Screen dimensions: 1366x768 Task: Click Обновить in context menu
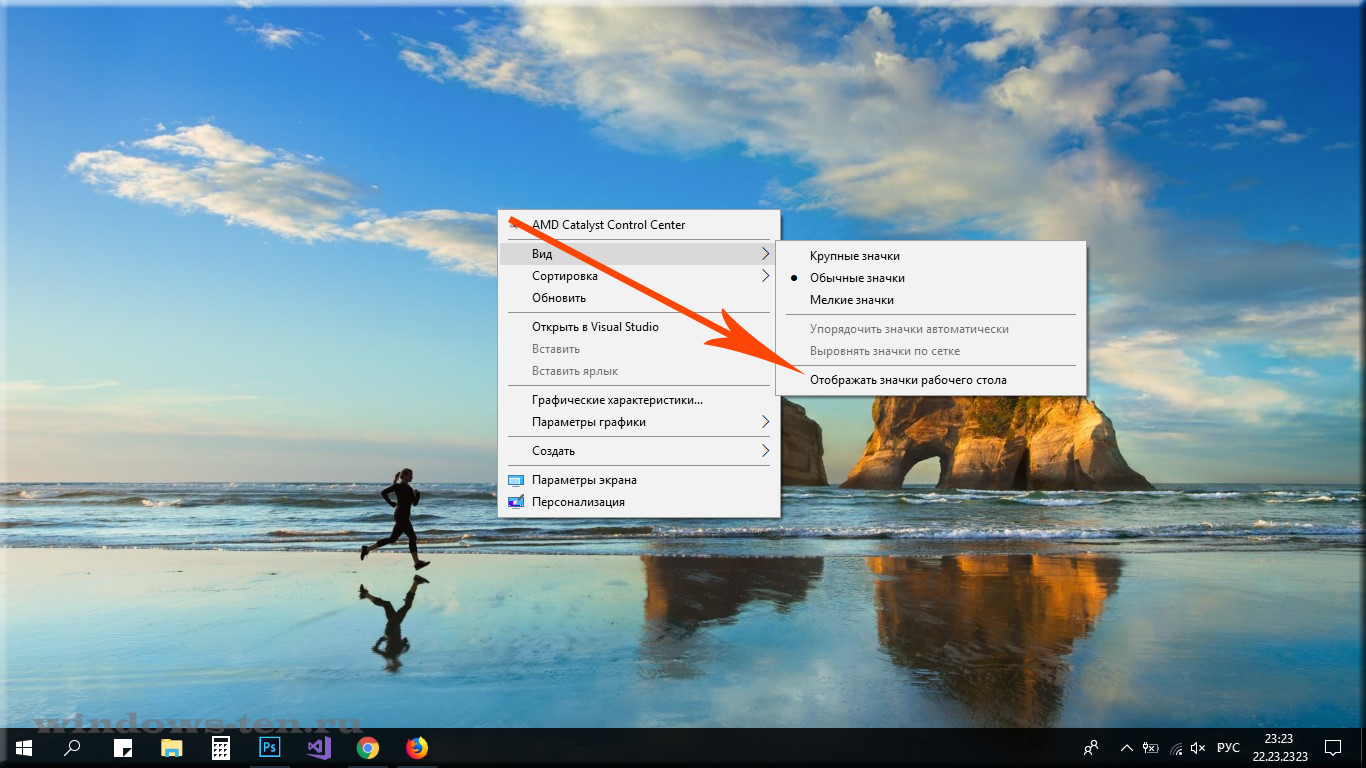639,298
